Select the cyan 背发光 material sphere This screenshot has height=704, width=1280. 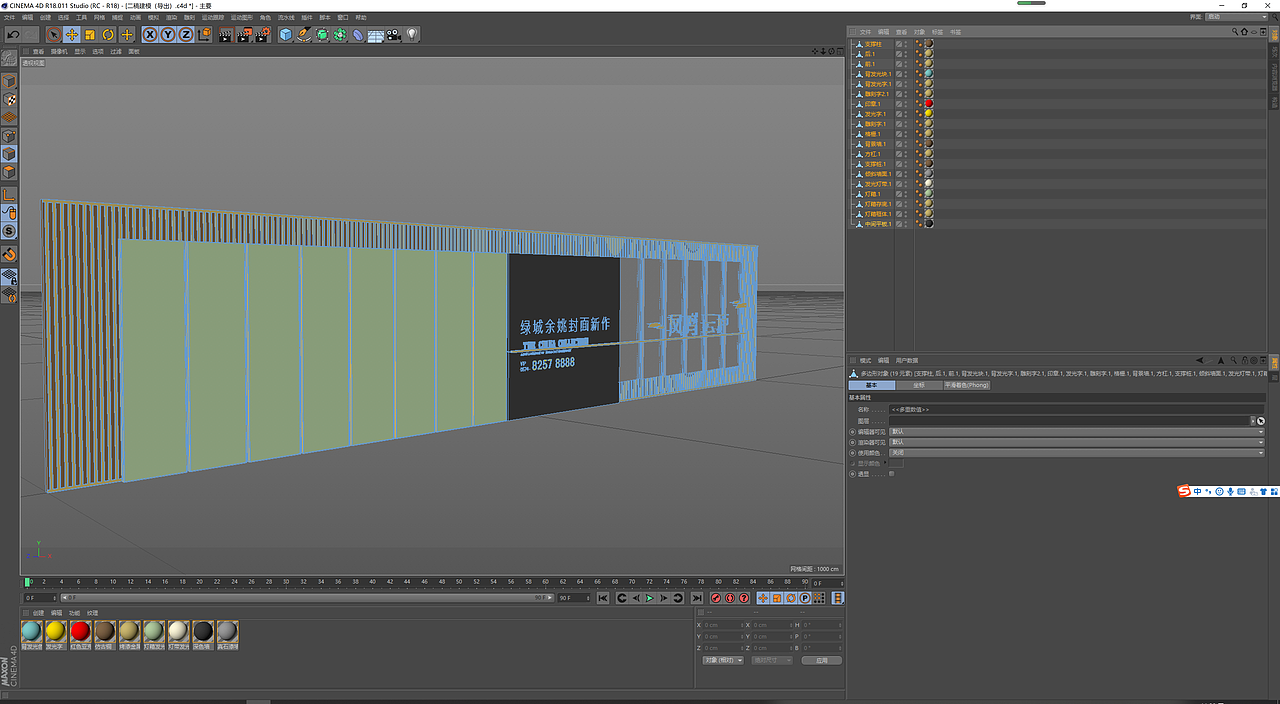coord(32,631)
